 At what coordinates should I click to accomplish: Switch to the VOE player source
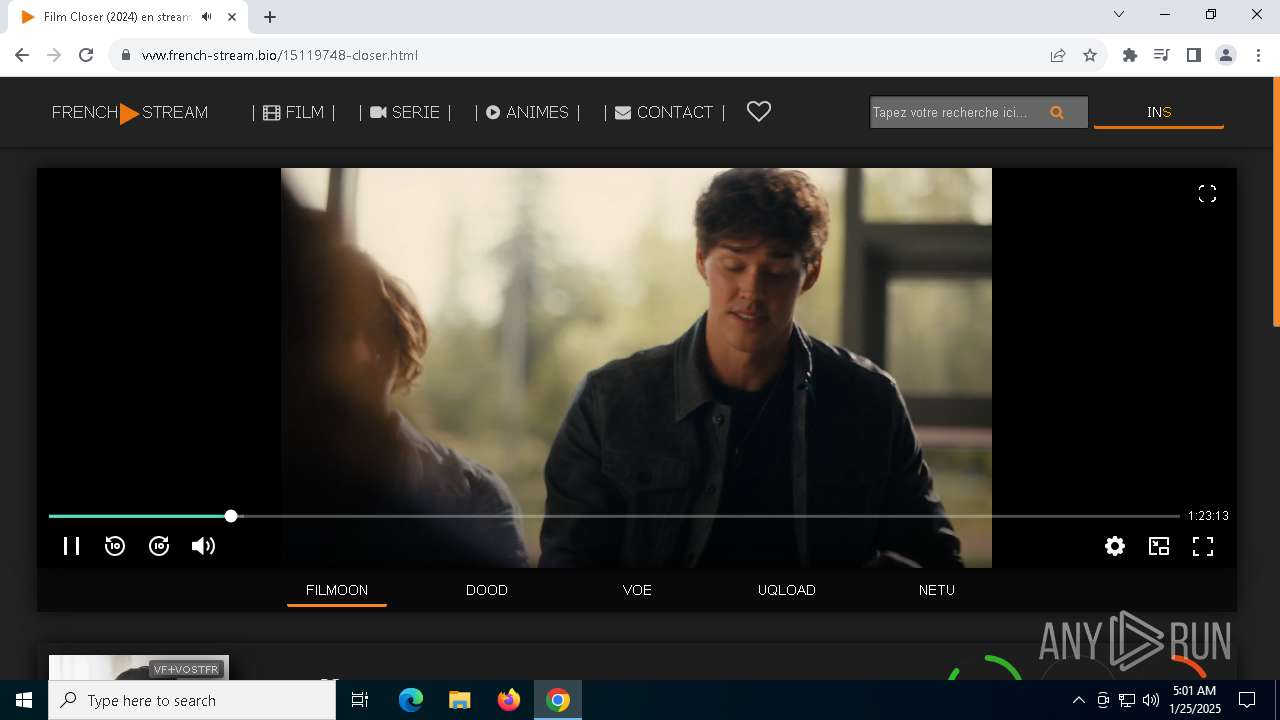pos(637,590)
